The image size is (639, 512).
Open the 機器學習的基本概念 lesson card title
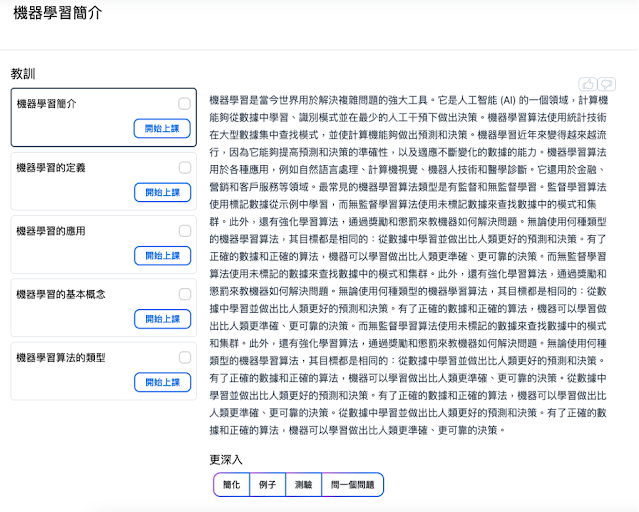pos(61,294)
